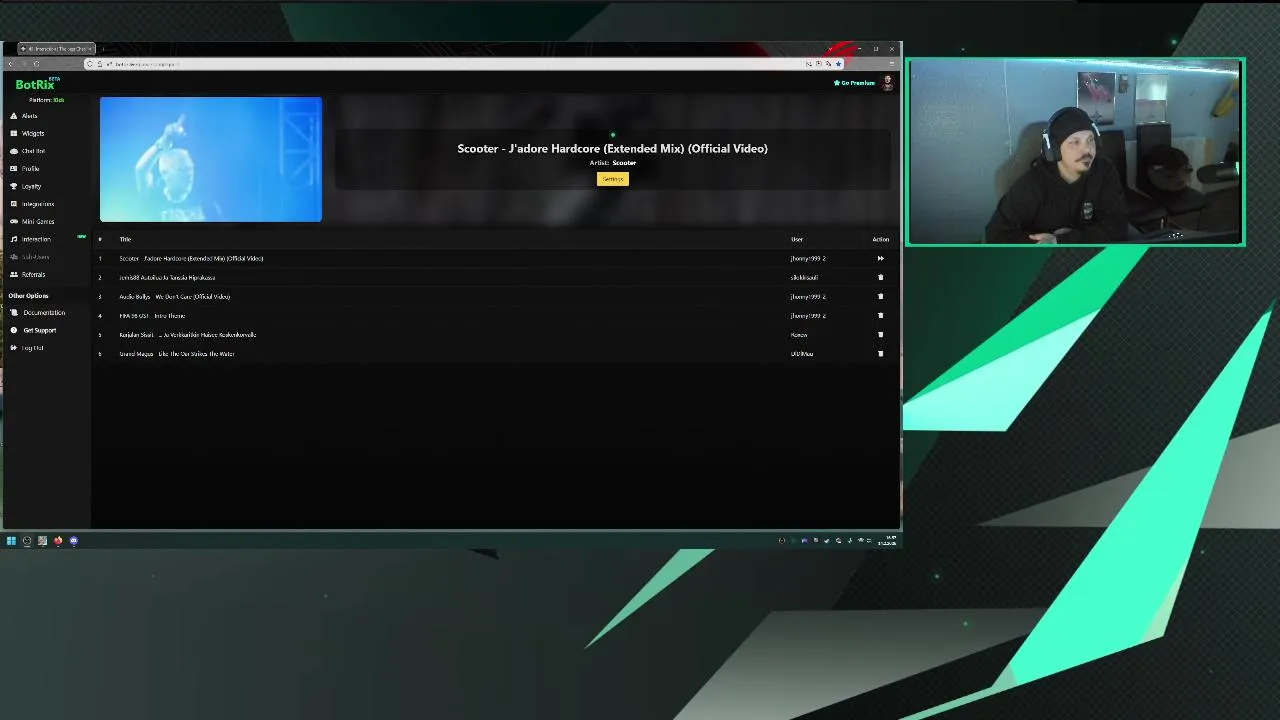Delete the FIFA 98 OST song from the queue
This screenshot has width=1280, height=720.
(x=881, y=315)
